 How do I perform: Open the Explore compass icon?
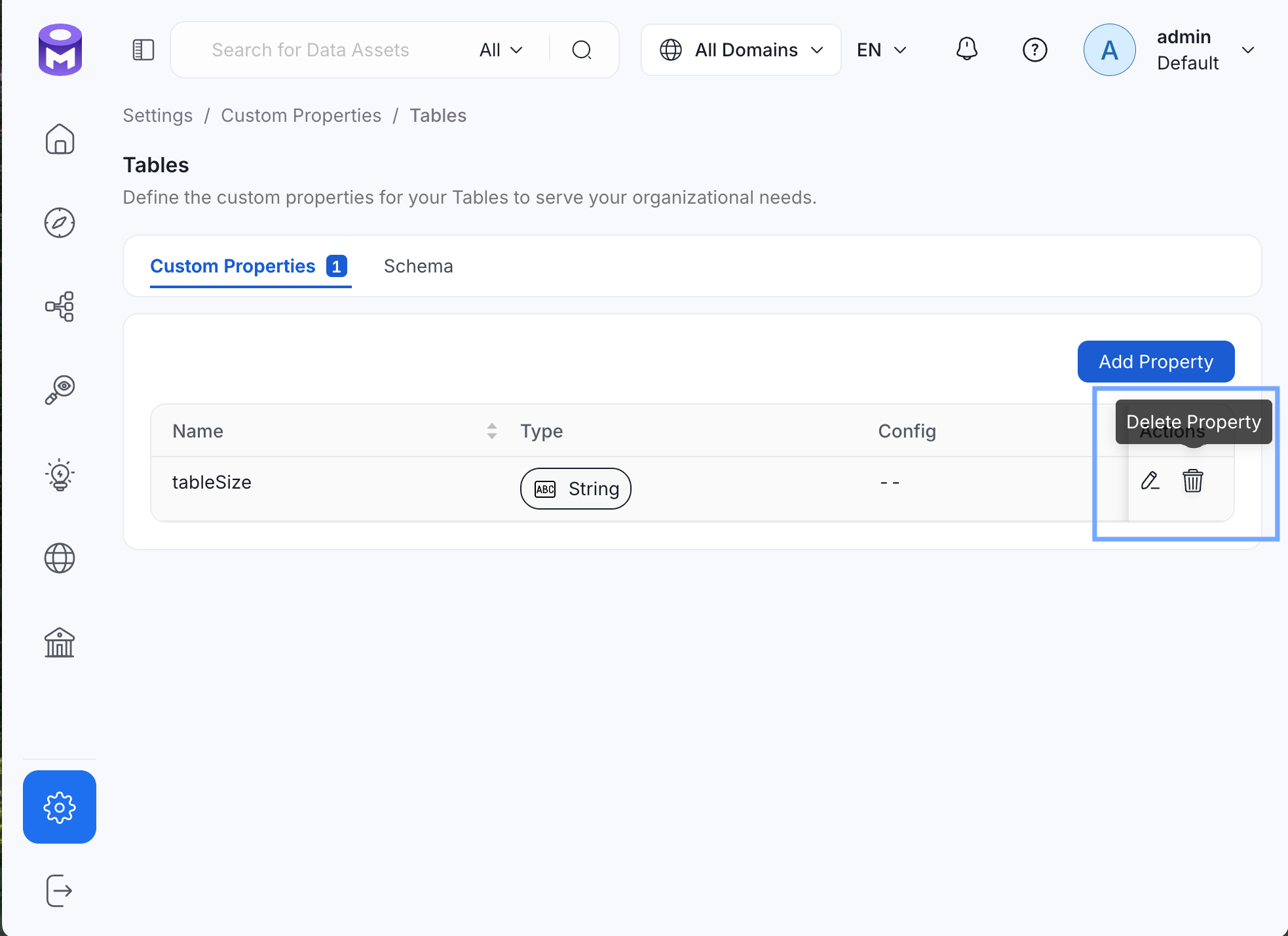pyautogui.click(x=60, y=223)
